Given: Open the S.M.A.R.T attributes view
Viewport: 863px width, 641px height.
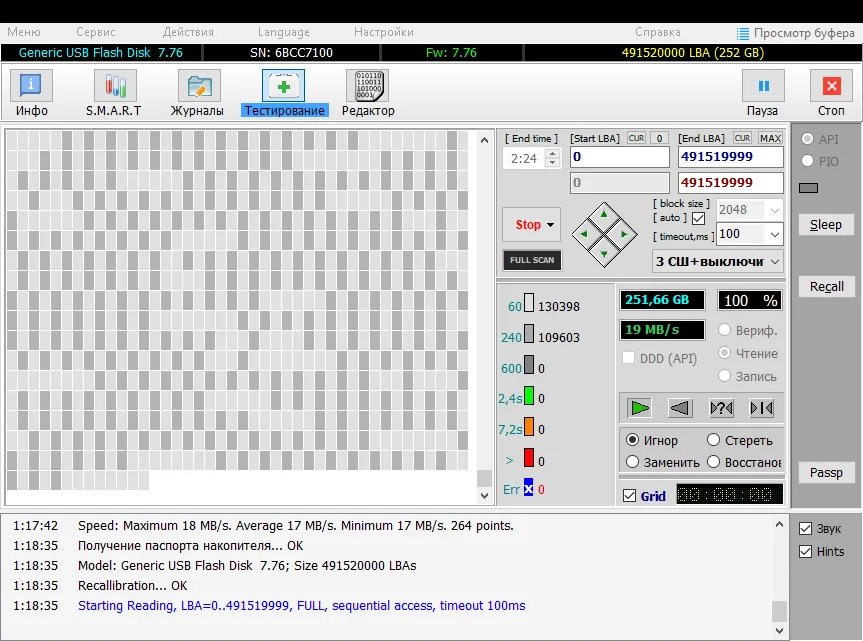Looking at the screenshot, I should pyautogui.click(x=113, y=88).
